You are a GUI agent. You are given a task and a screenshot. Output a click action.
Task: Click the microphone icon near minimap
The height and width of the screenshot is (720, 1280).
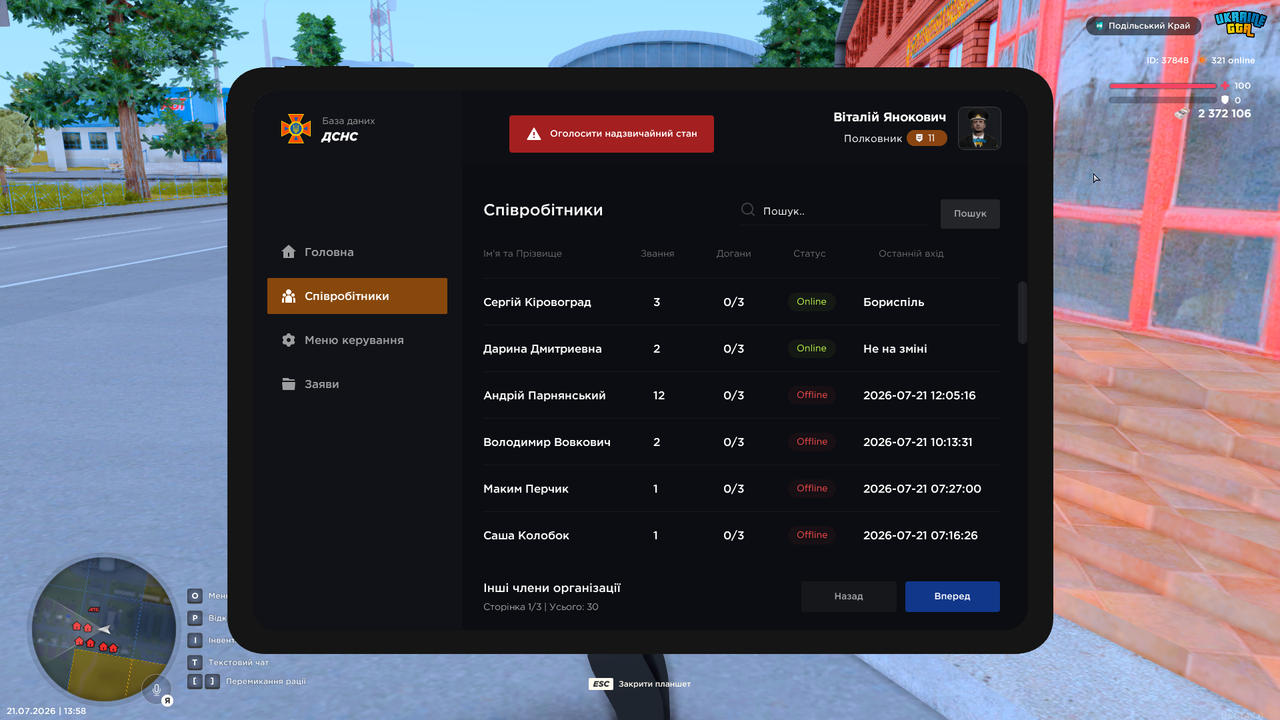point(156,688)
